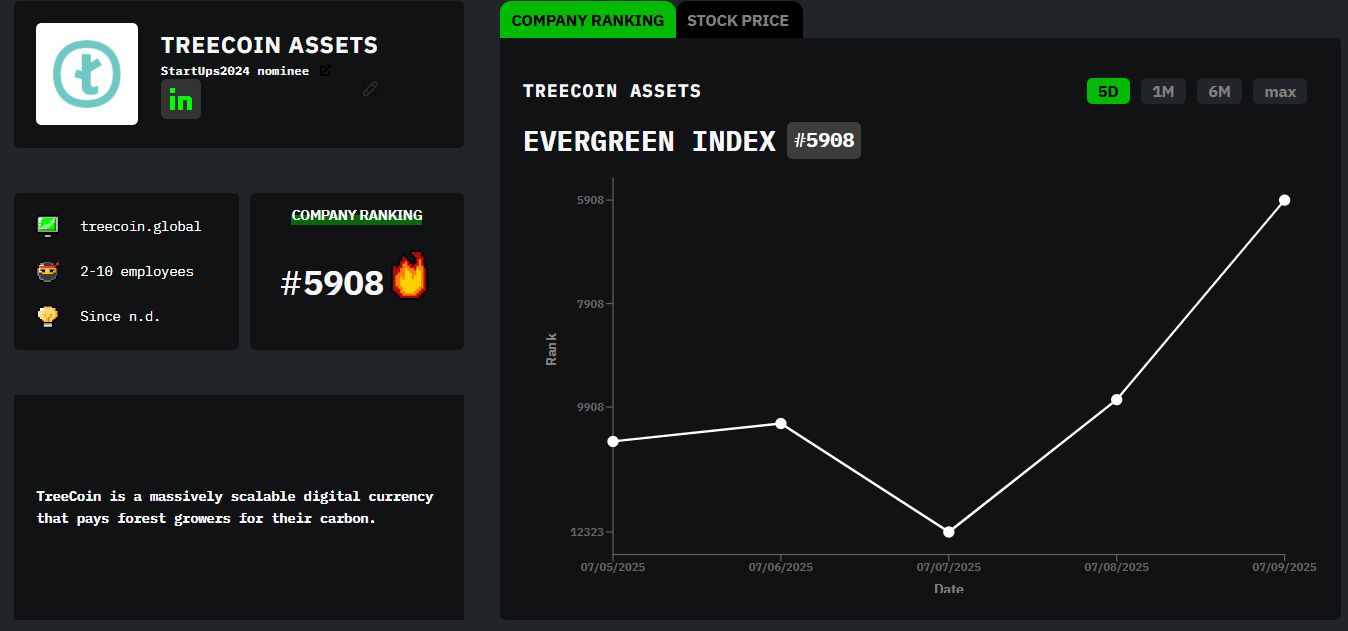This screenshot has height=631, width=1348.
Task: Click the large #5908 ranking number
Action: pos(332,283)
